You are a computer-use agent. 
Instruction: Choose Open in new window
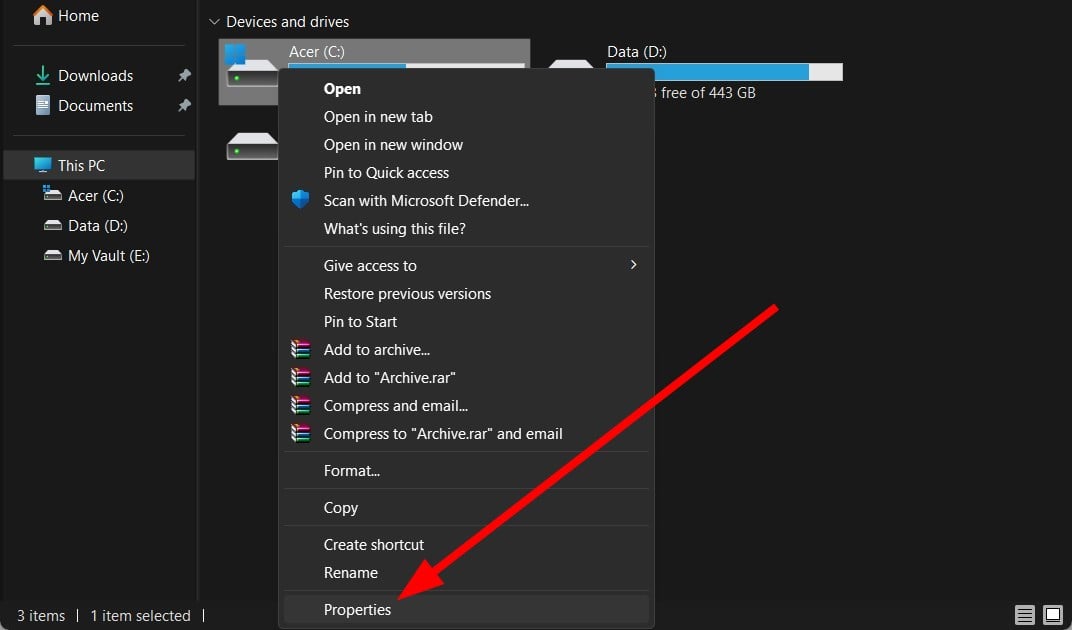[x=466, y=145]
